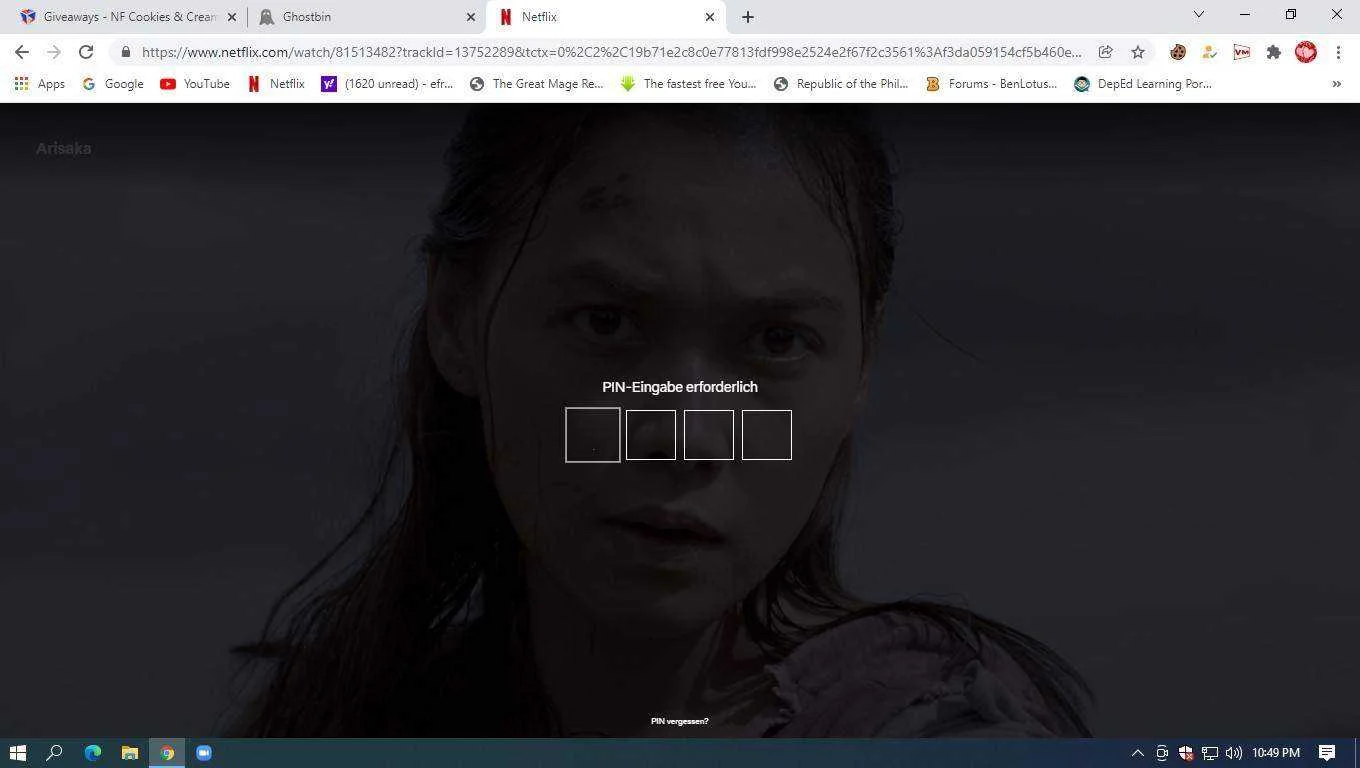
Task: Open a new browser tab
Action: click(x=748, y=17)
